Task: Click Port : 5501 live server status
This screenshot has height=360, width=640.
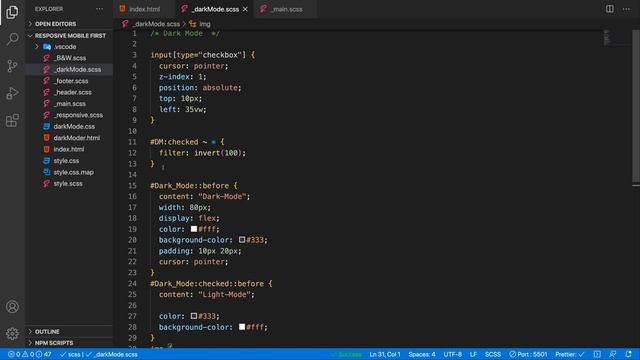Action: [x=528, y=354]
